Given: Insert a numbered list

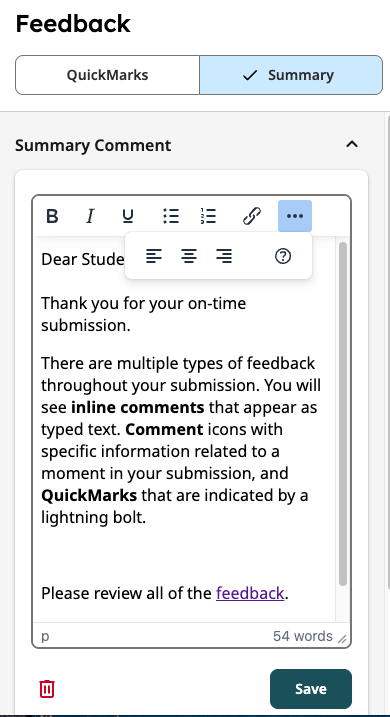Looking at the screenshot, I should coord(208,216).
